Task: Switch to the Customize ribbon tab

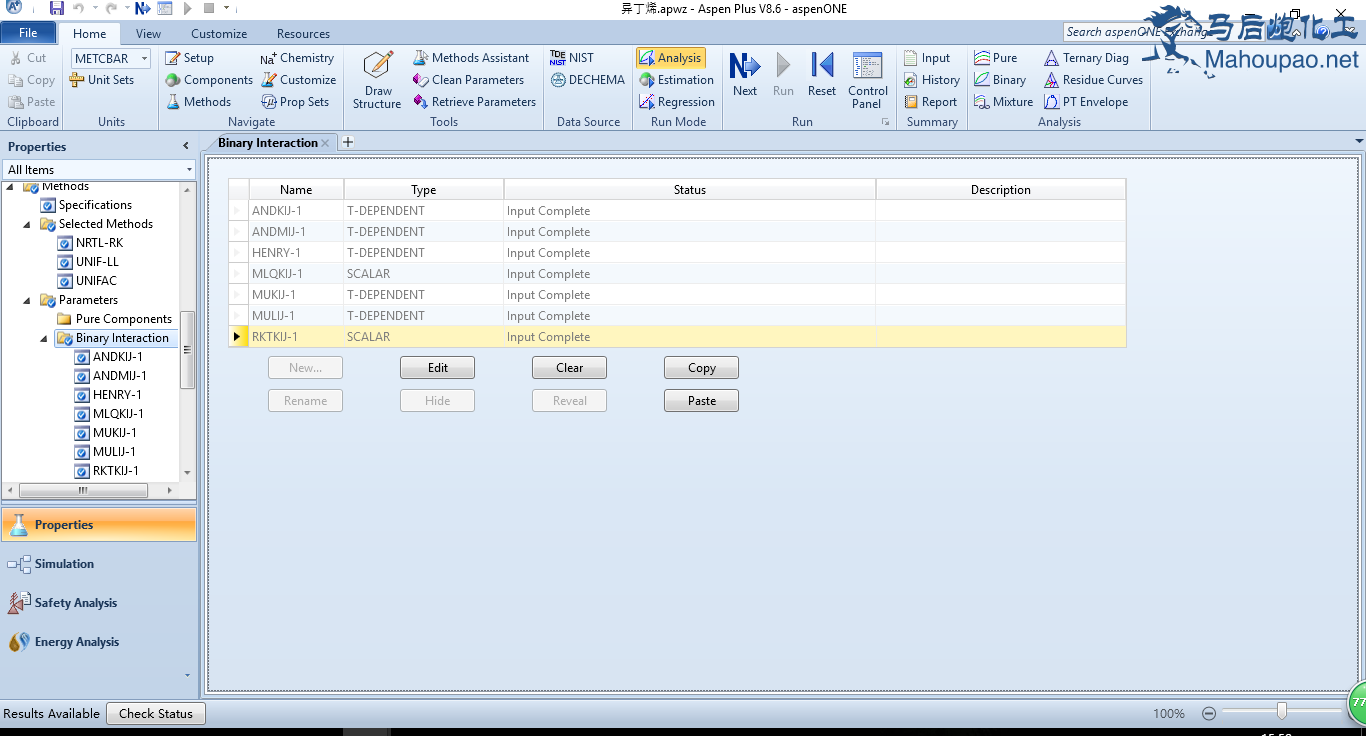Action: point(219,33)
